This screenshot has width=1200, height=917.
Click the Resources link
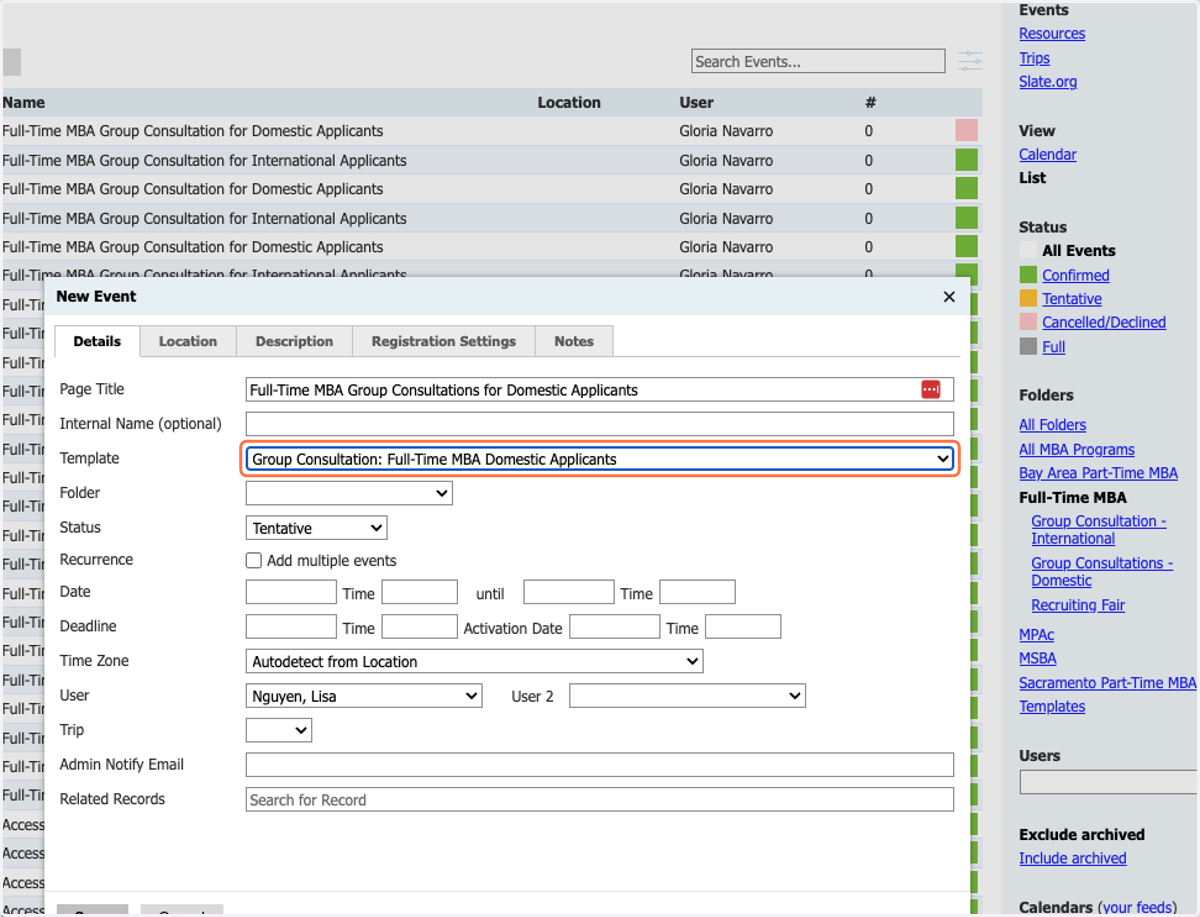click(1052, 34)
